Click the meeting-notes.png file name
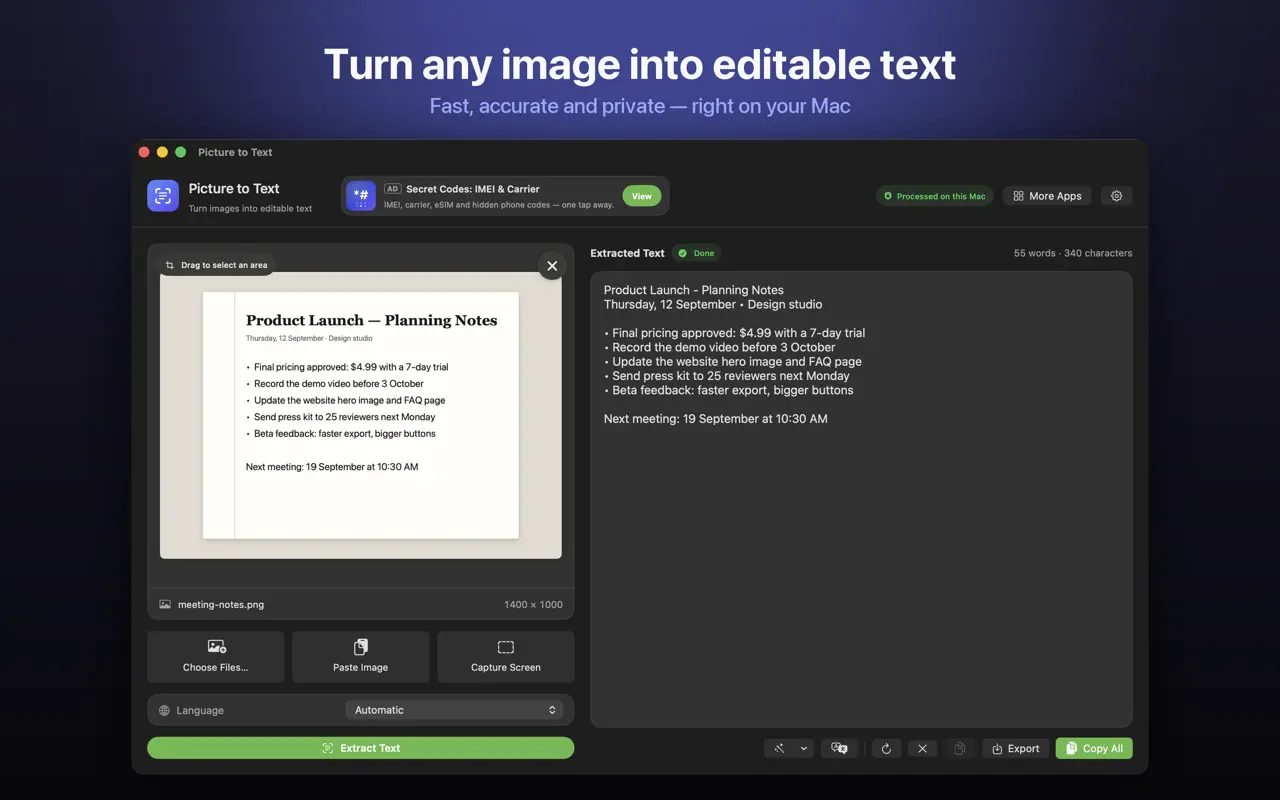The height and width of the screenshot is (800, 1280). pyautogui.click(x=221, y=604)
